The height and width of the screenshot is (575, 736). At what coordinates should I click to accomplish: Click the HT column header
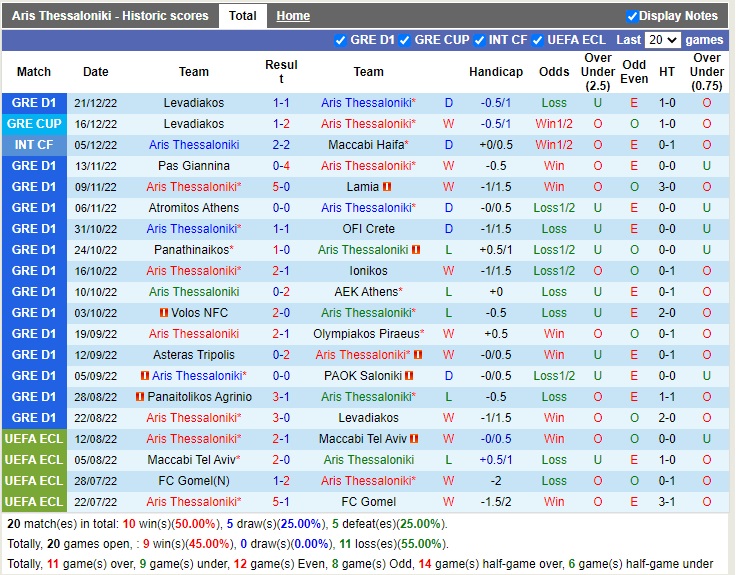667,72
